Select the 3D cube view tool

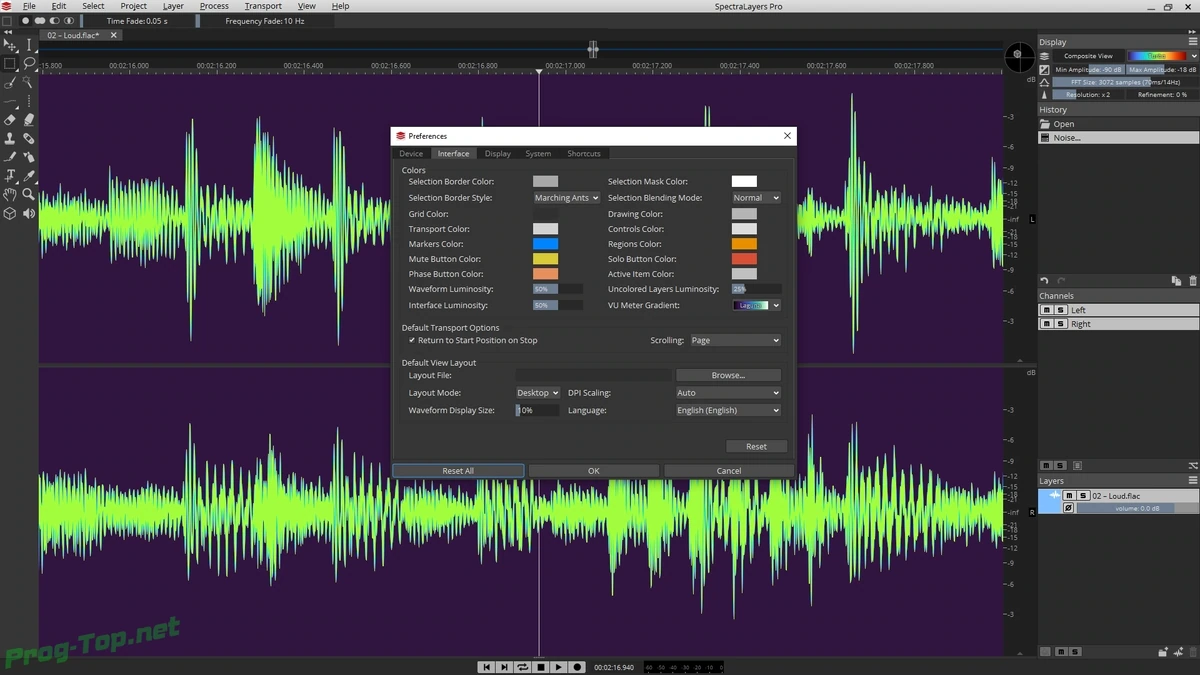coord(10,213)
